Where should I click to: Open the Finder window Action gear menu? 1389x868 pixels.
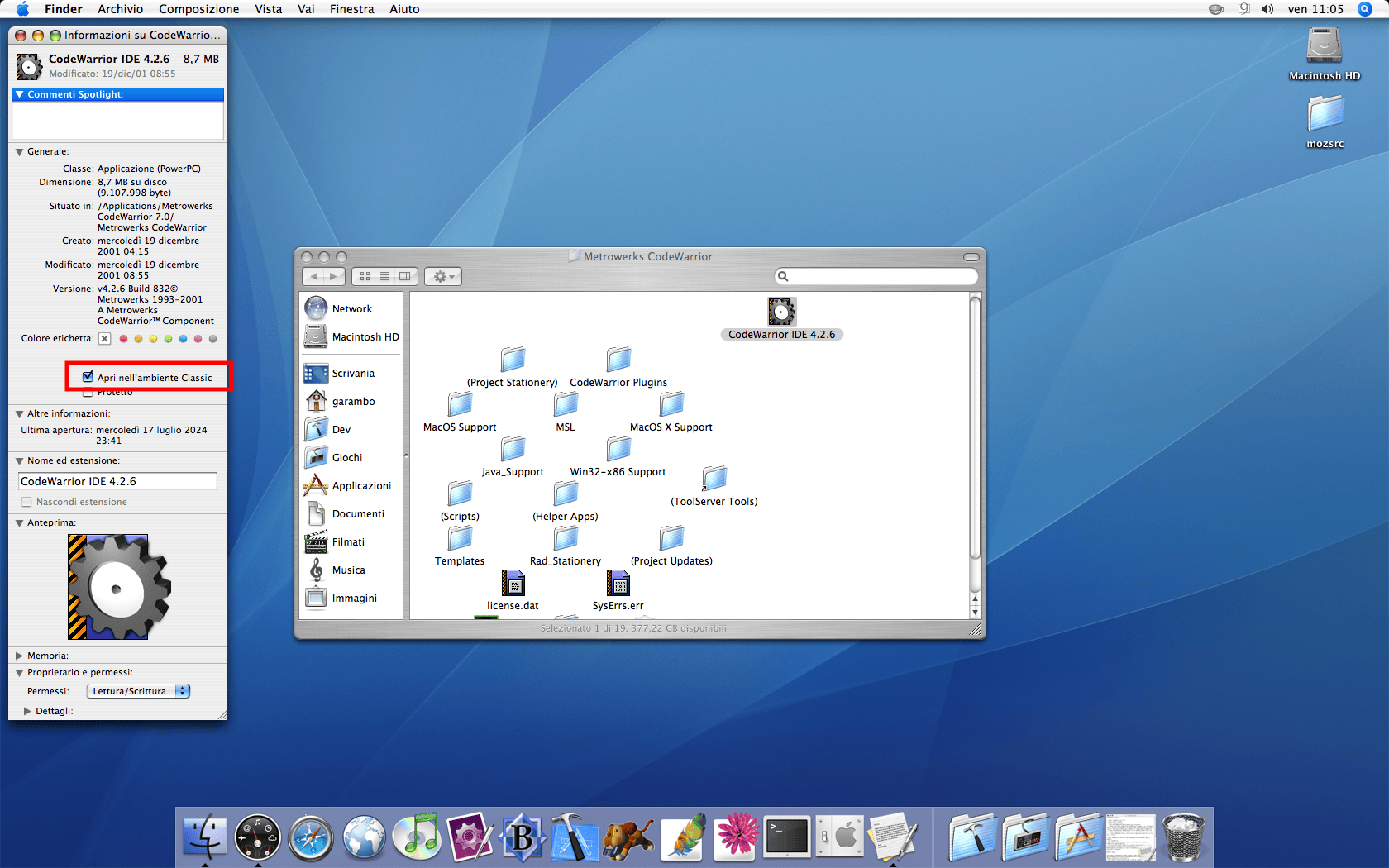point(443,276)
